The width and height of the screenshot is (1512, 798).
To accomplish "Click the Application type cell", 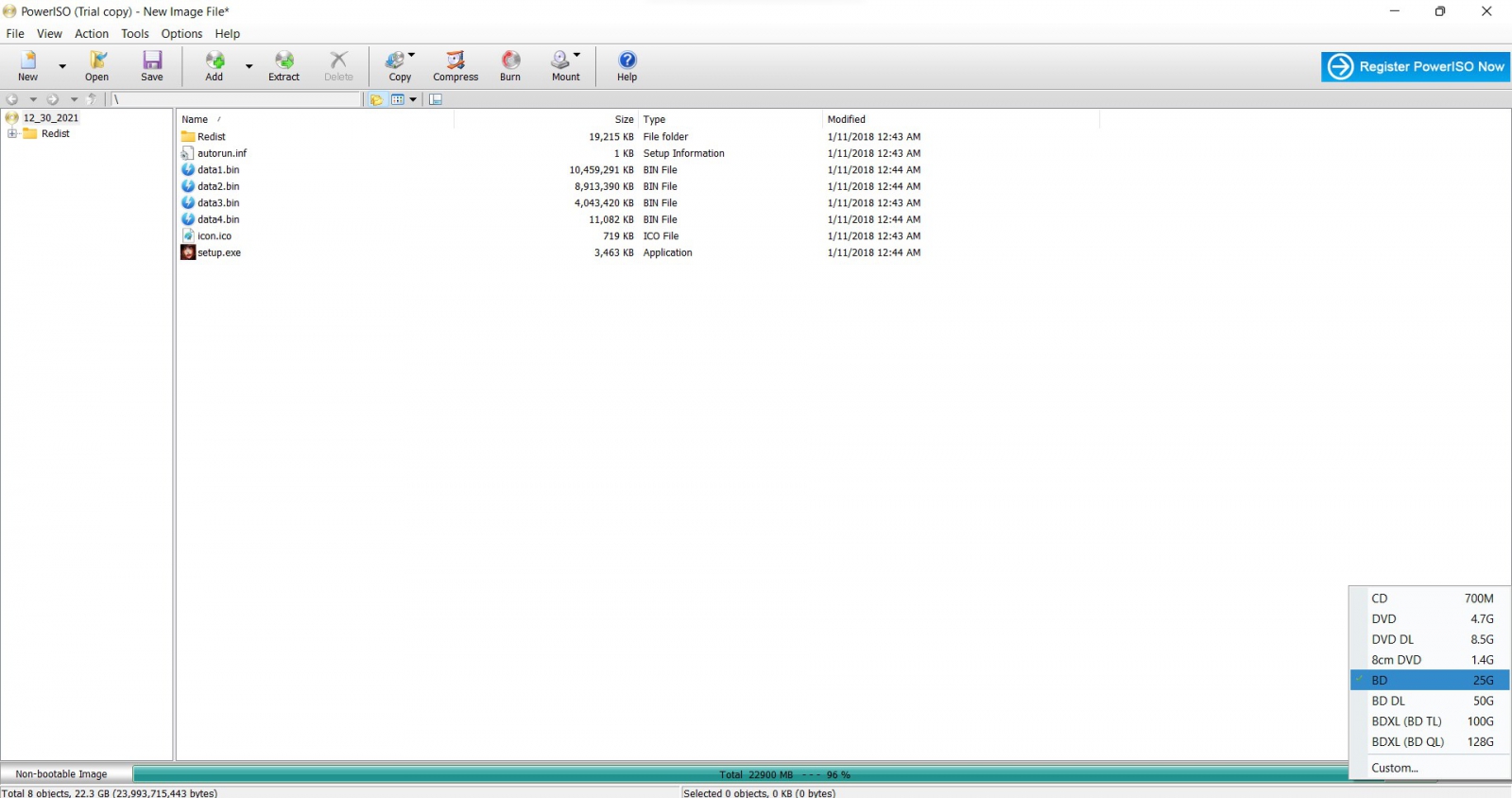I will tap(668, 252).
